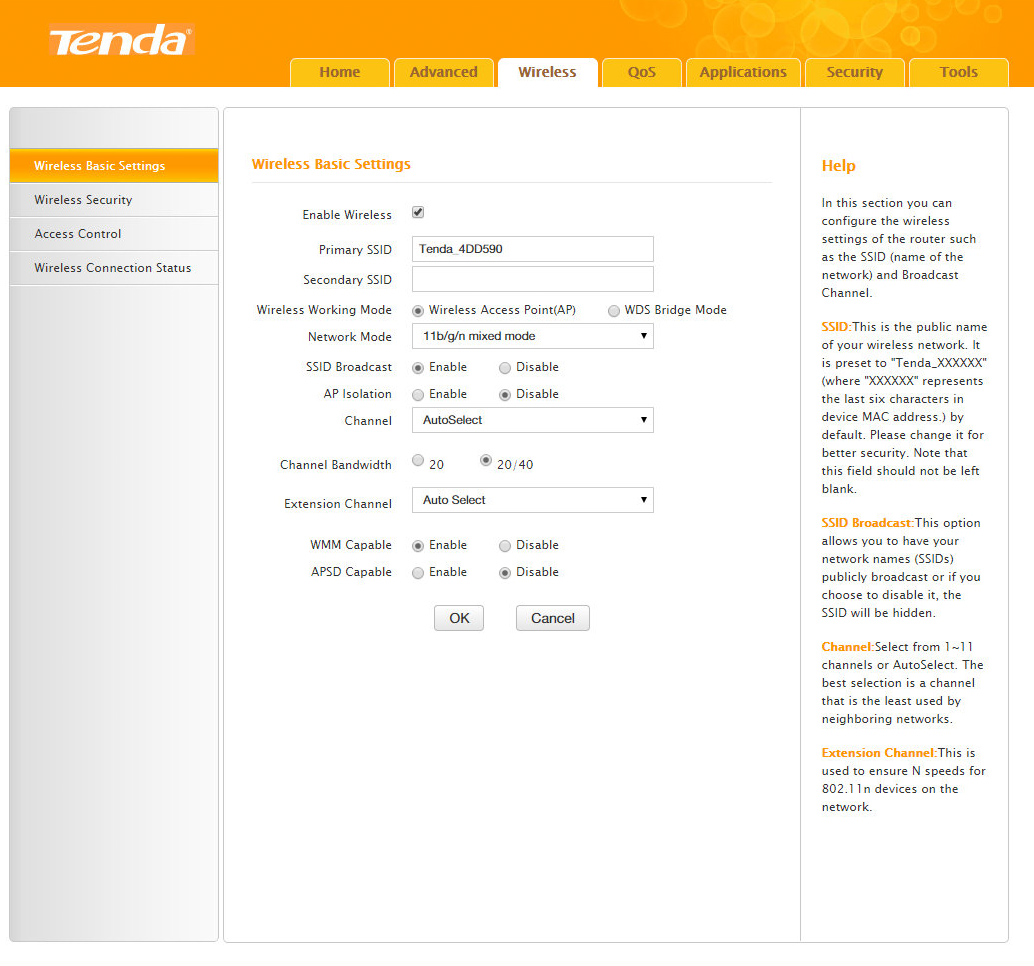Image resolution: width=1034 pixels, height=966 pixels.
Task: Open the Security tab
Action: (x=855, y=72)
